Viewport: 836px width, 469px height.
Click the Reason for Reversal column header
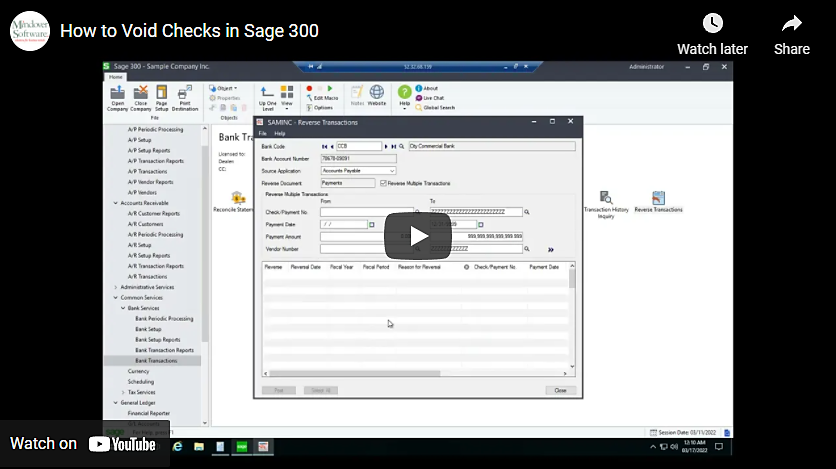click(x=420, y=267)
